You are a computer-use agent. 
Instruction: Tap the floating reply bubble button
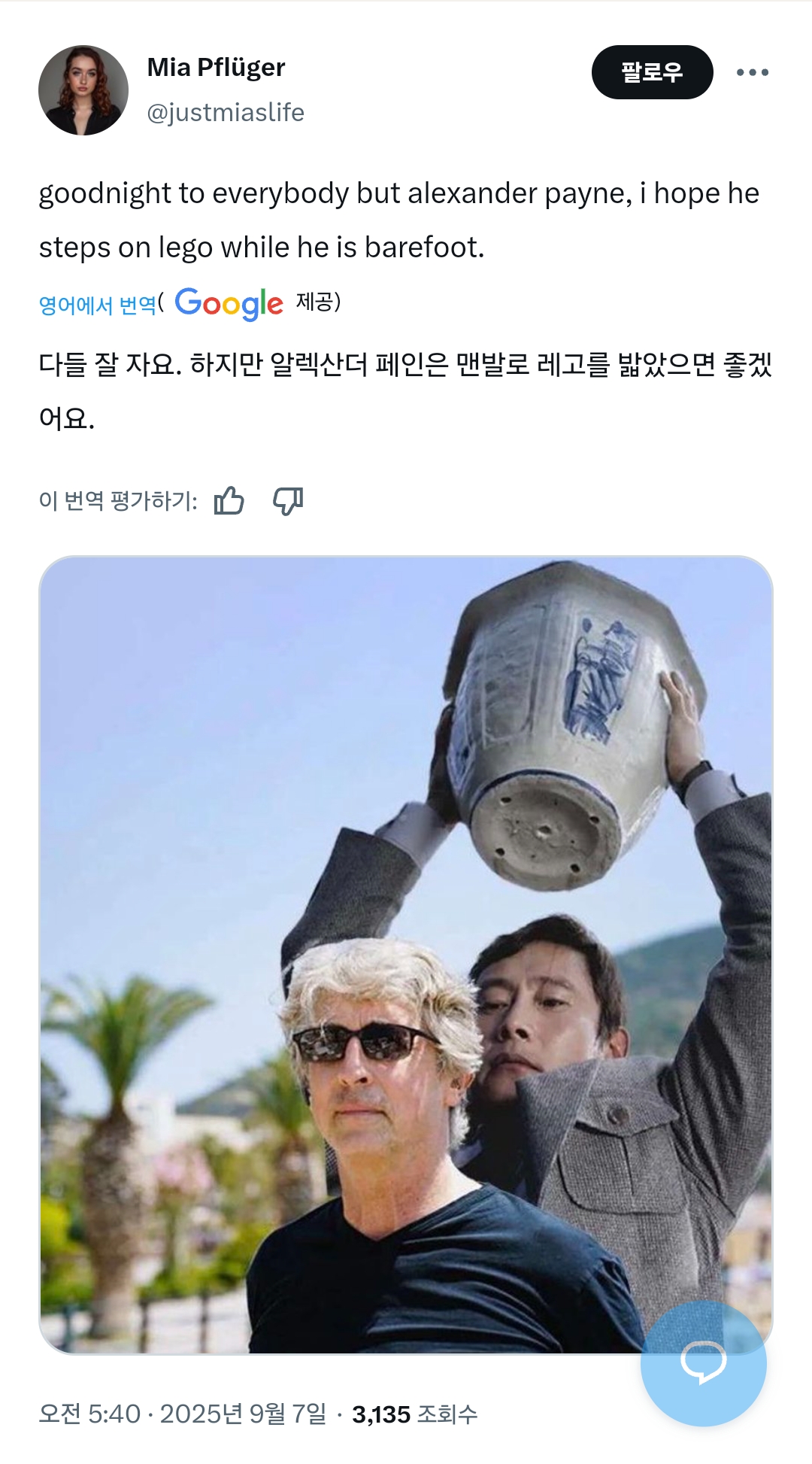pos(704,1363)
